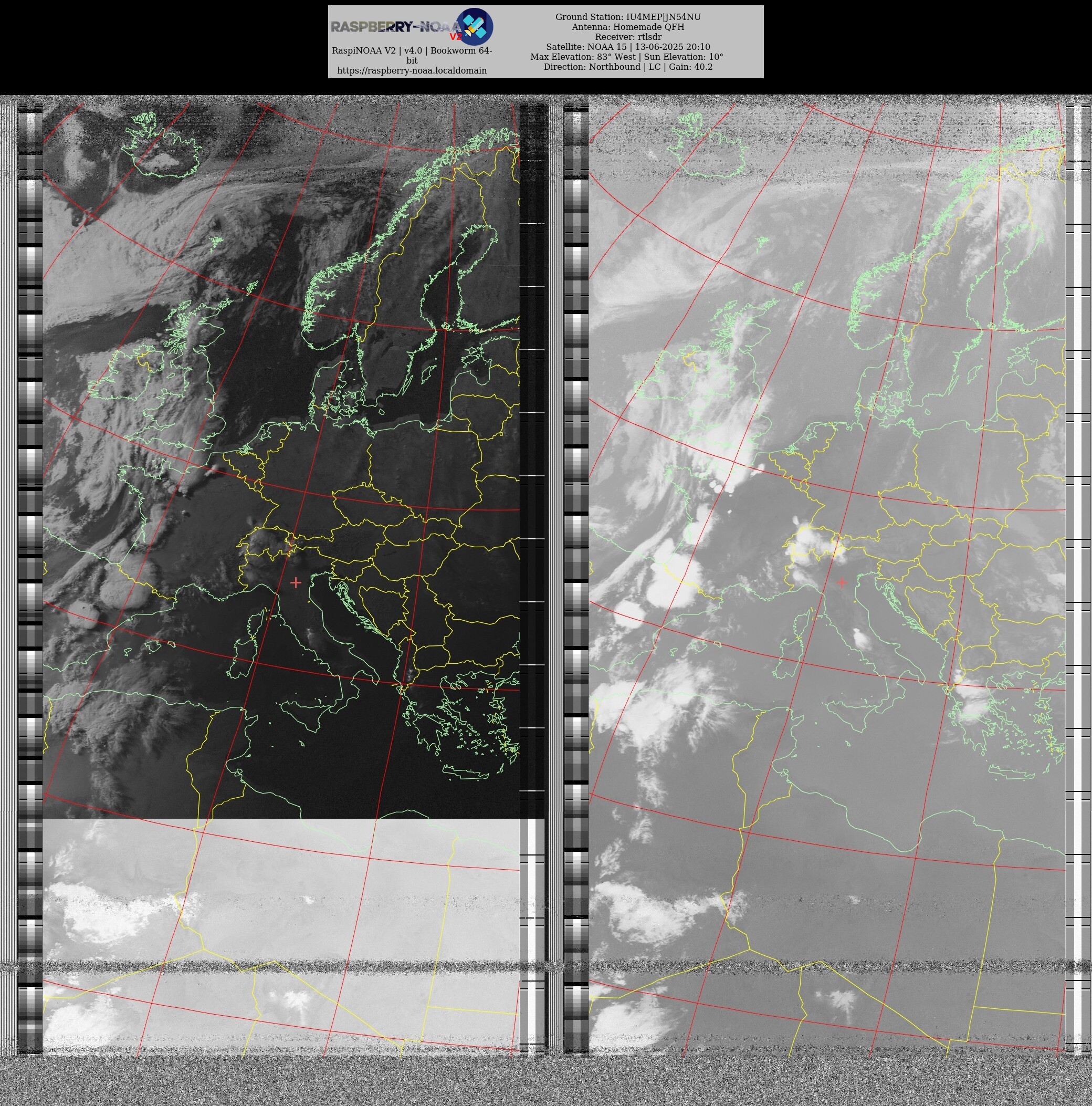The image size is (1092, 1106).
Task: Click the round satellite logo icon
Action: click(x=475, y=27)
